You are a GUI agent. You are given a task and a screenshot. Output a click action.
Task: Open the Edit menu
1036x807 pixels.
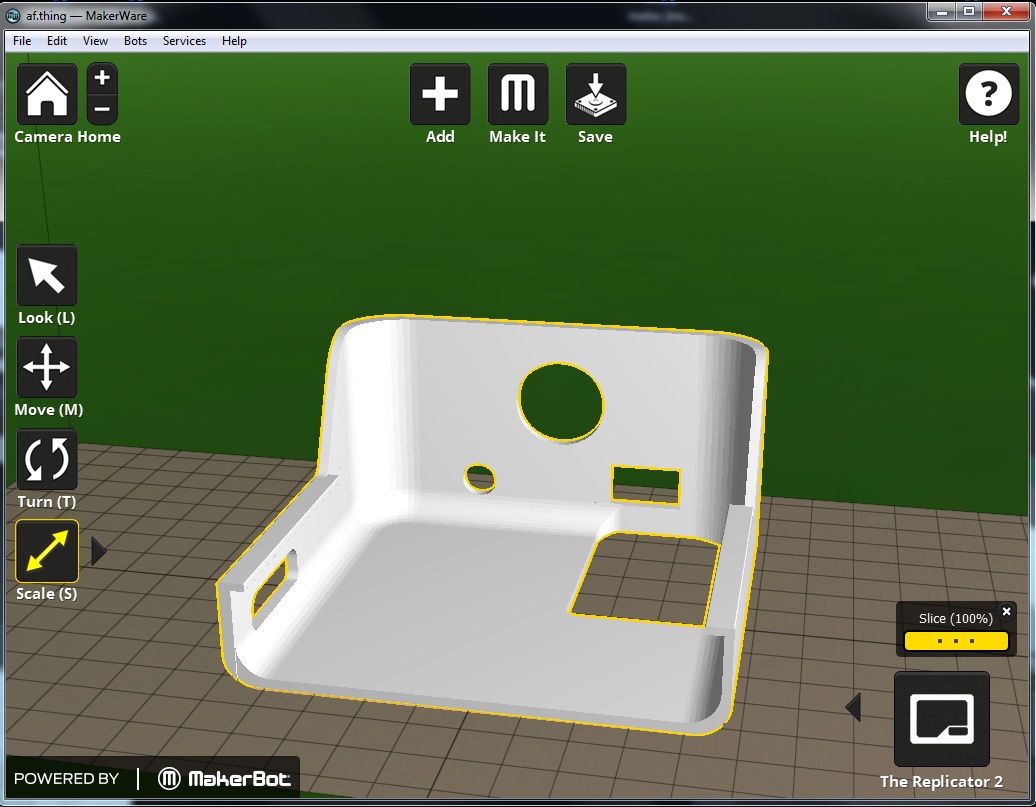coord(57,41)
